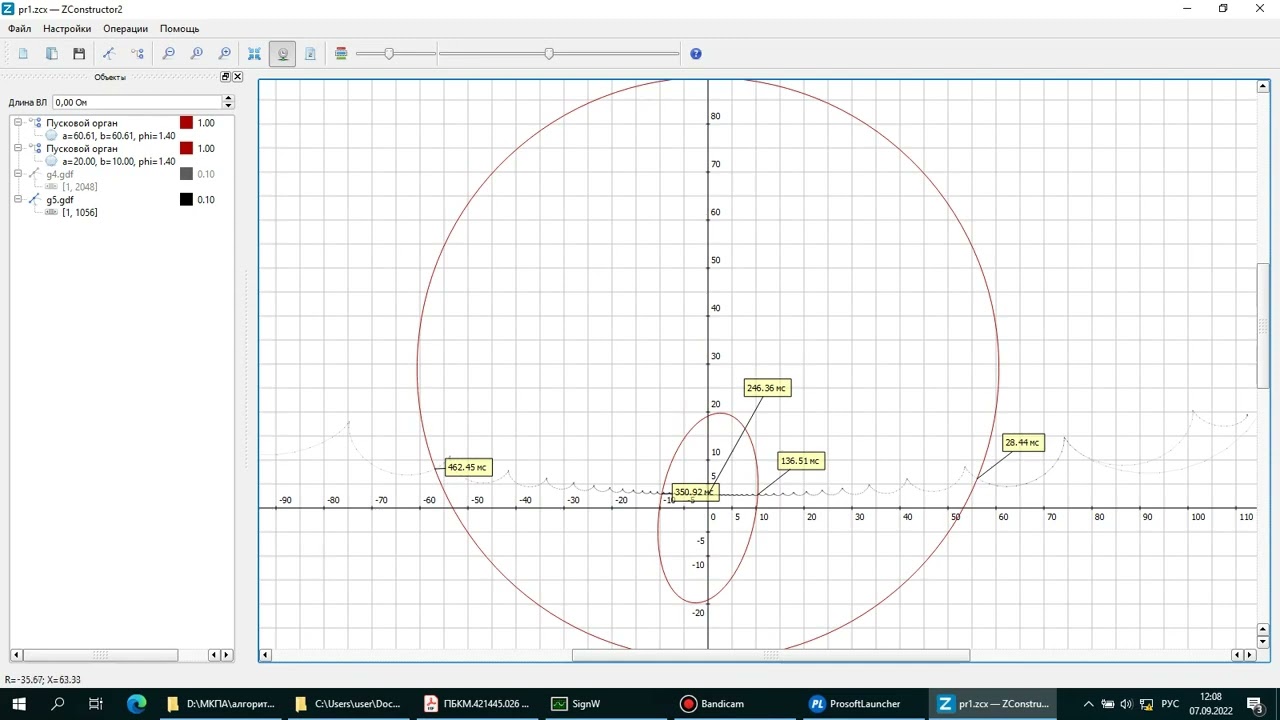This screenshot has height=720, width=1280.
Task: Select the a=60.61, b=60.61, phi=1.40 item
Action: coord(118,136)
